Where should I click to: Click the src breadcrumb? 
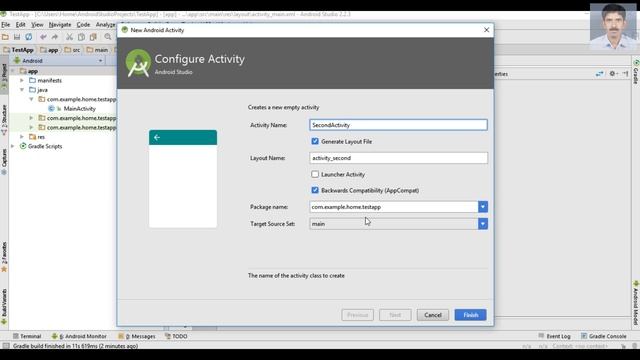click(72, 50)
